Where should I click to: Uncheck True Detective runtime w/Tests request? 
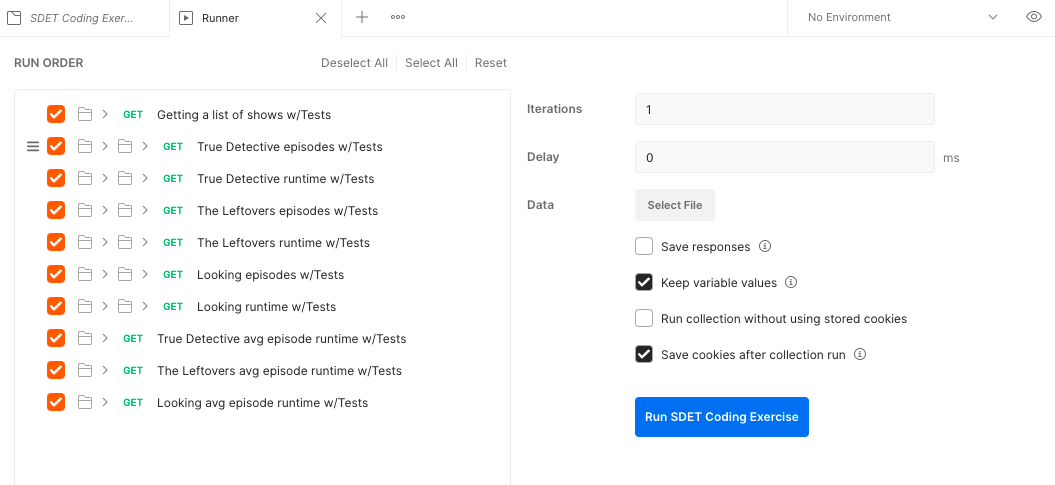click(x=56, y=178)
